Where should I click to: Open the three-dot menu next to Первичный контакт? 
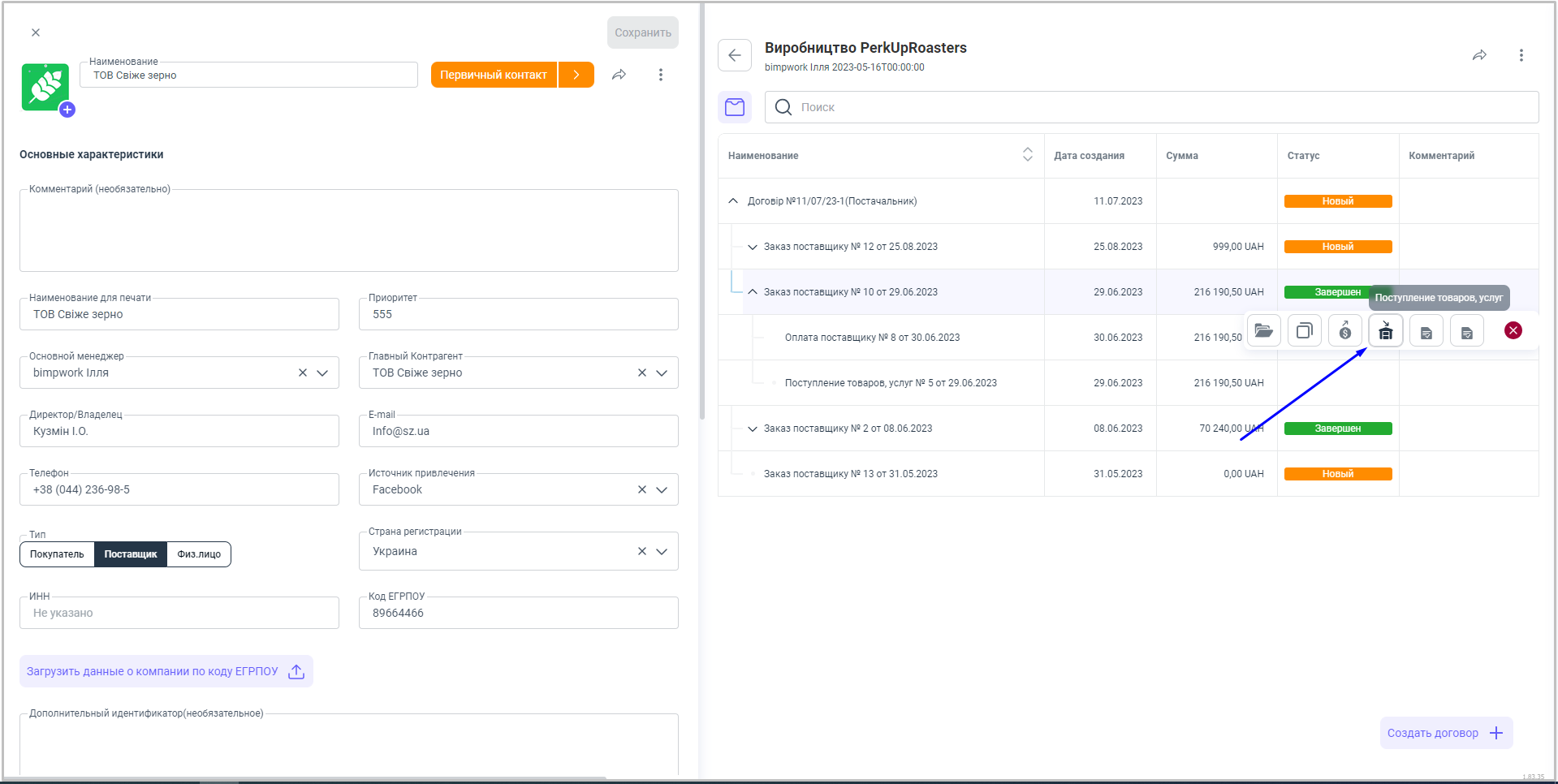660,75
